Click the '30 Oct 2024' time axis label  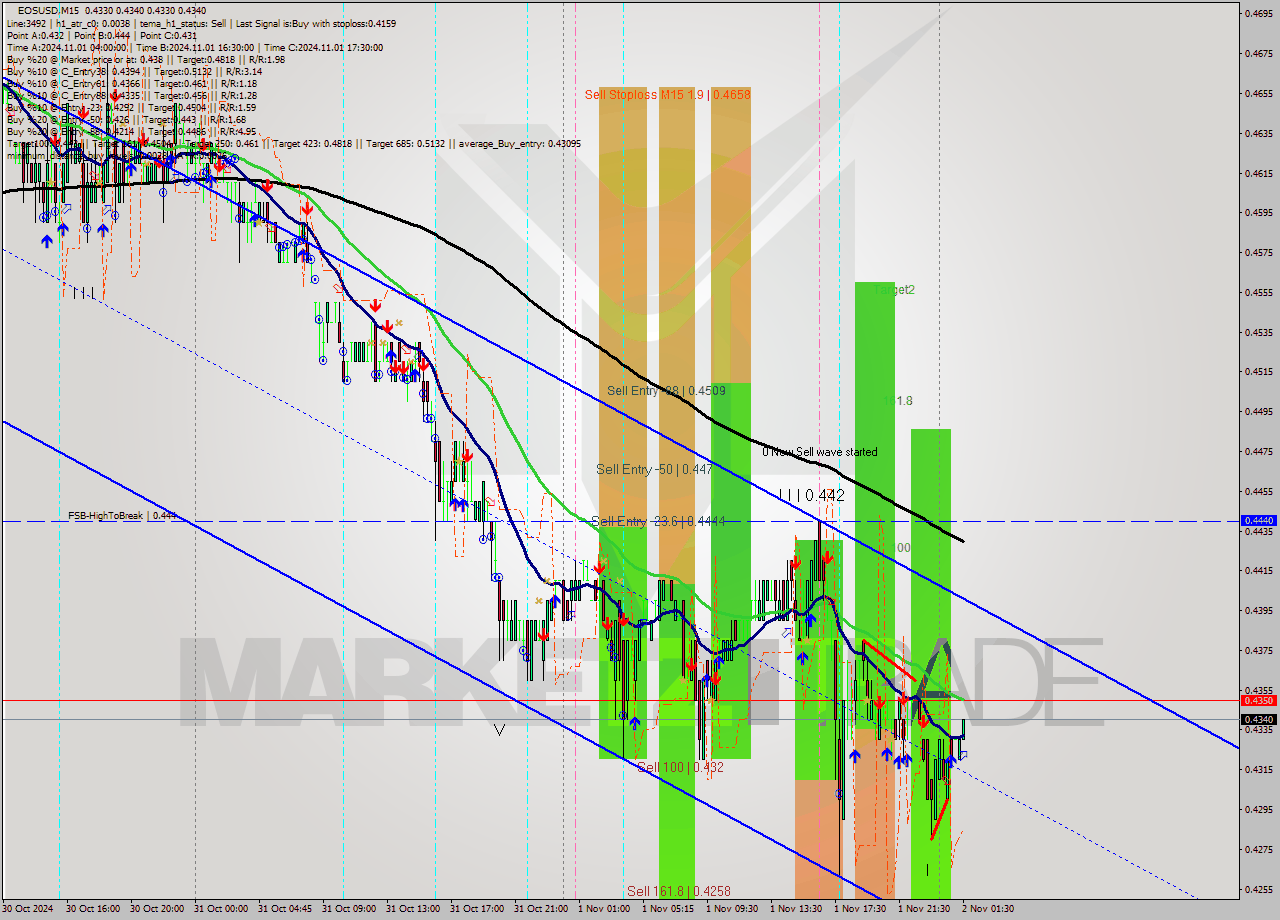tap(29, 909)
